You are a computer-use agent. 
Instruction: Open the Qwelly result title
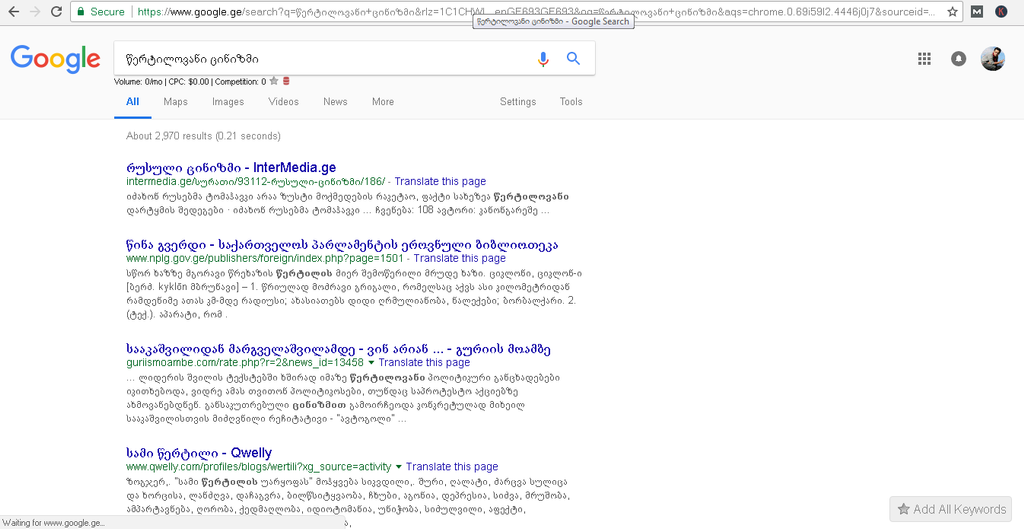click(x=199, y=453)
